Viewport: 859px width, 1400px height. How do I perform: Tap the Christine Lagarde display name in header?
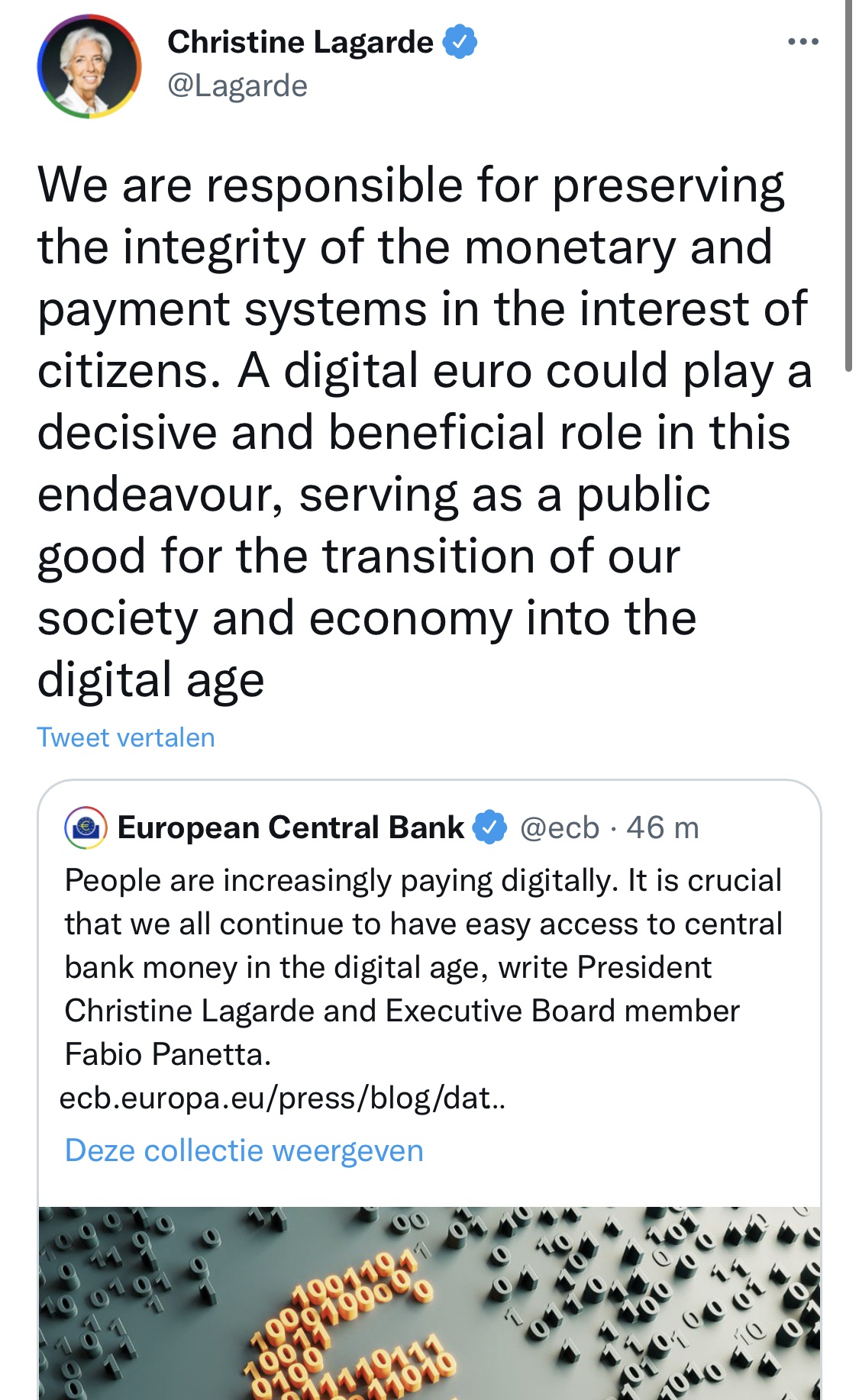(300, 42)
